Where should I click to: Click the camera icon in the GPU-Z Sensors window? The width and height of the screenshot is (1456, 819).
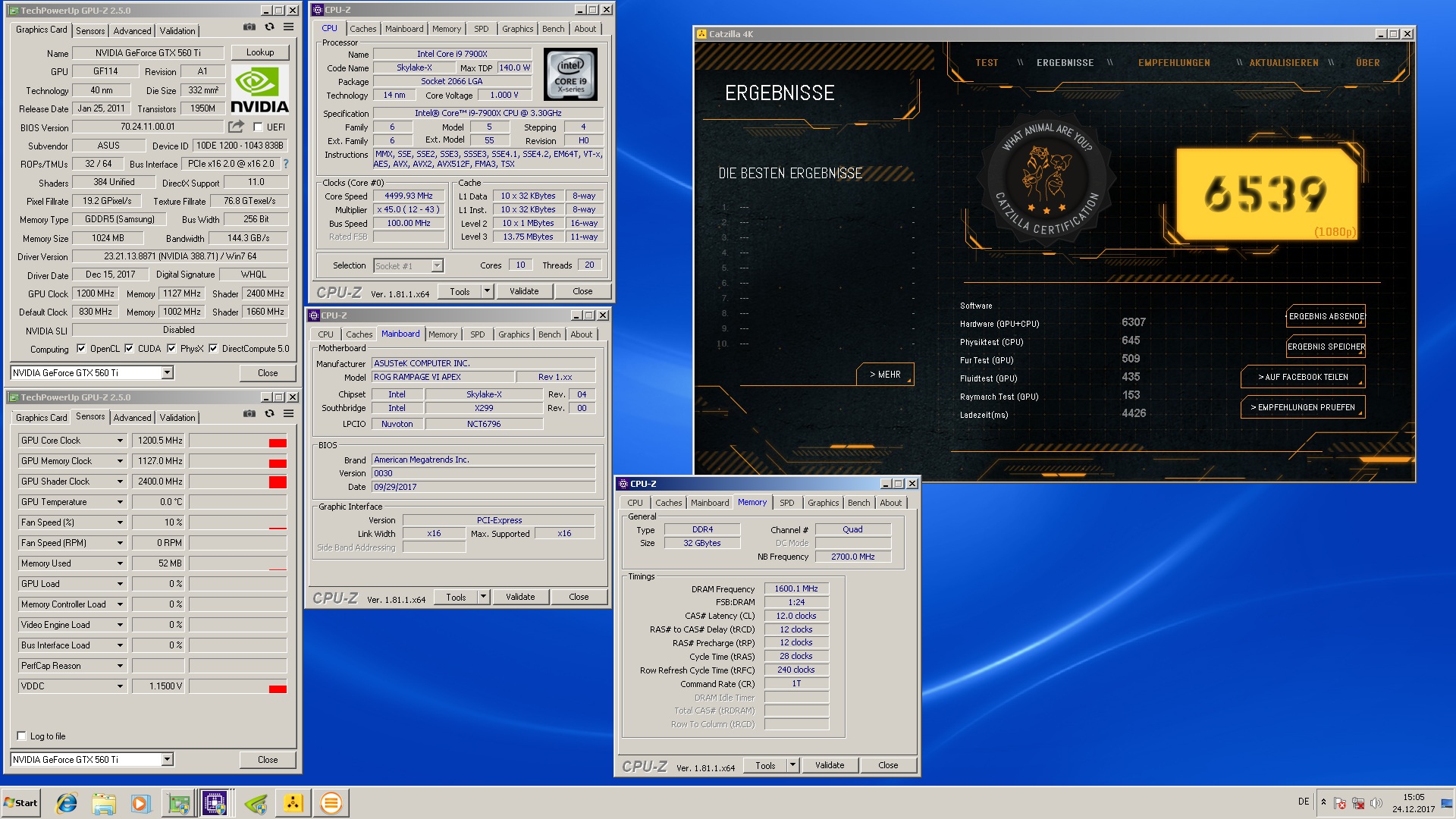tap(249, 414)
